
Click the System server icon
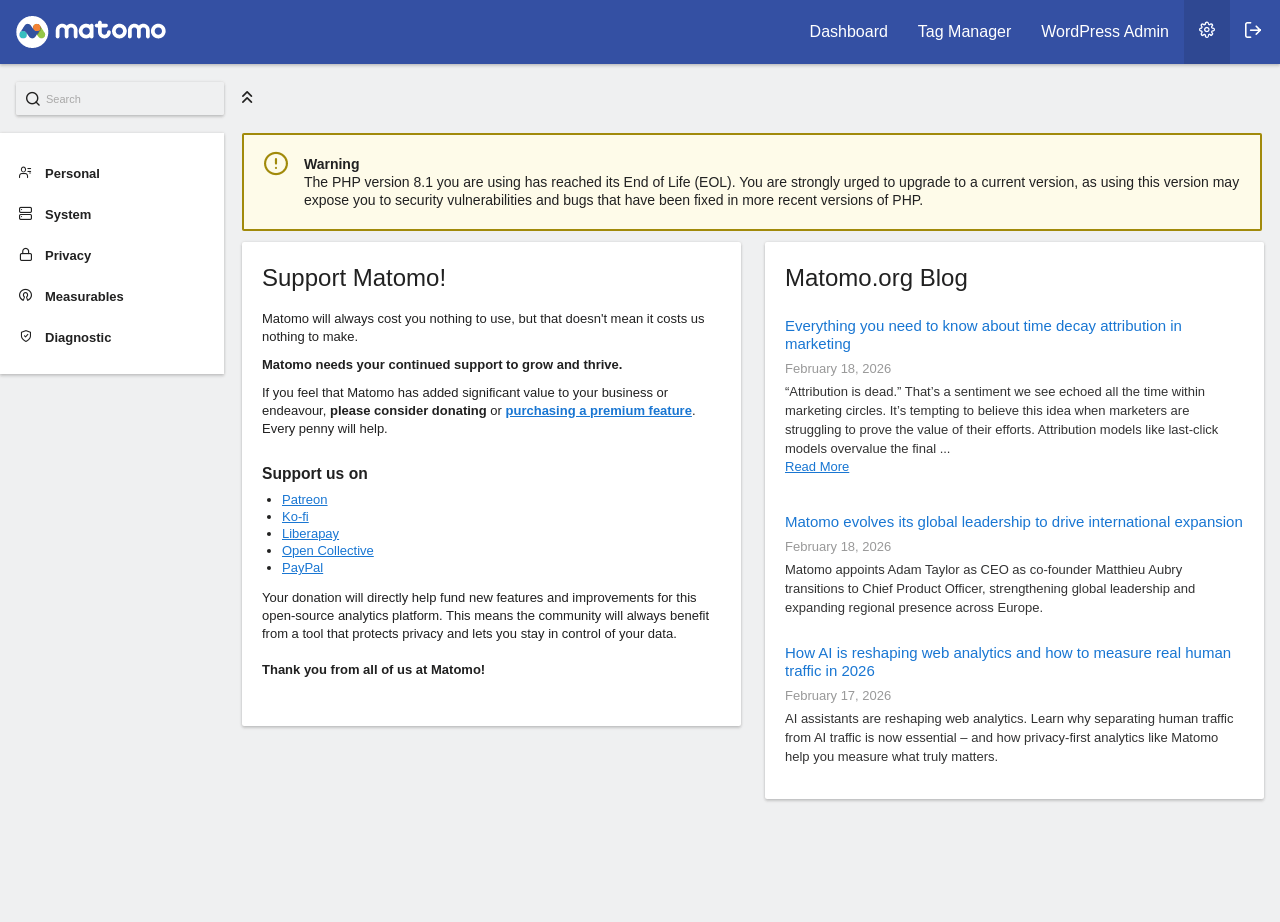pyautogui.click(x=26, y=214)
